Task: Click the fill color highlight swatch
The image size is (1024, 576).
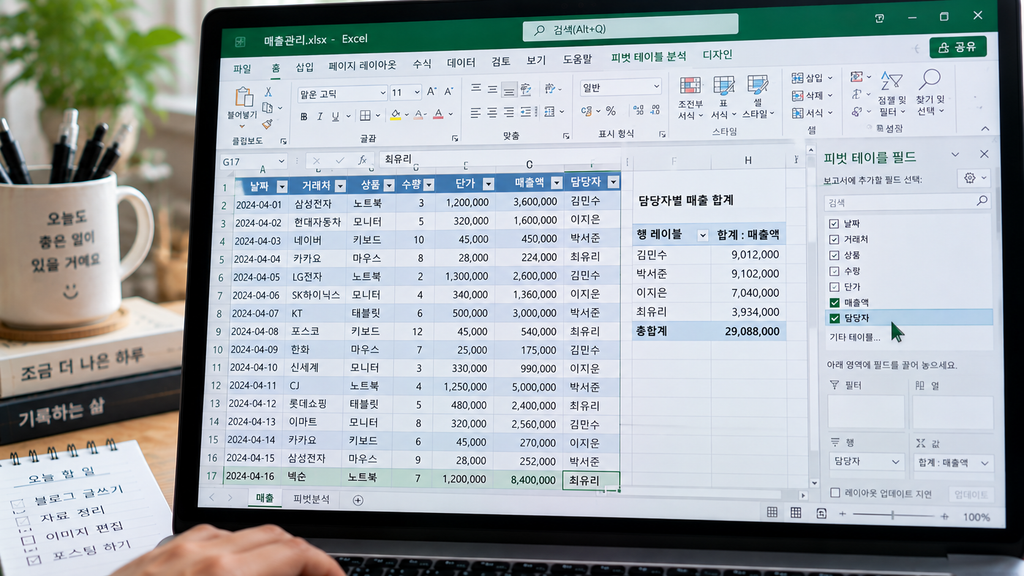Action: click(x=395, y=116)
